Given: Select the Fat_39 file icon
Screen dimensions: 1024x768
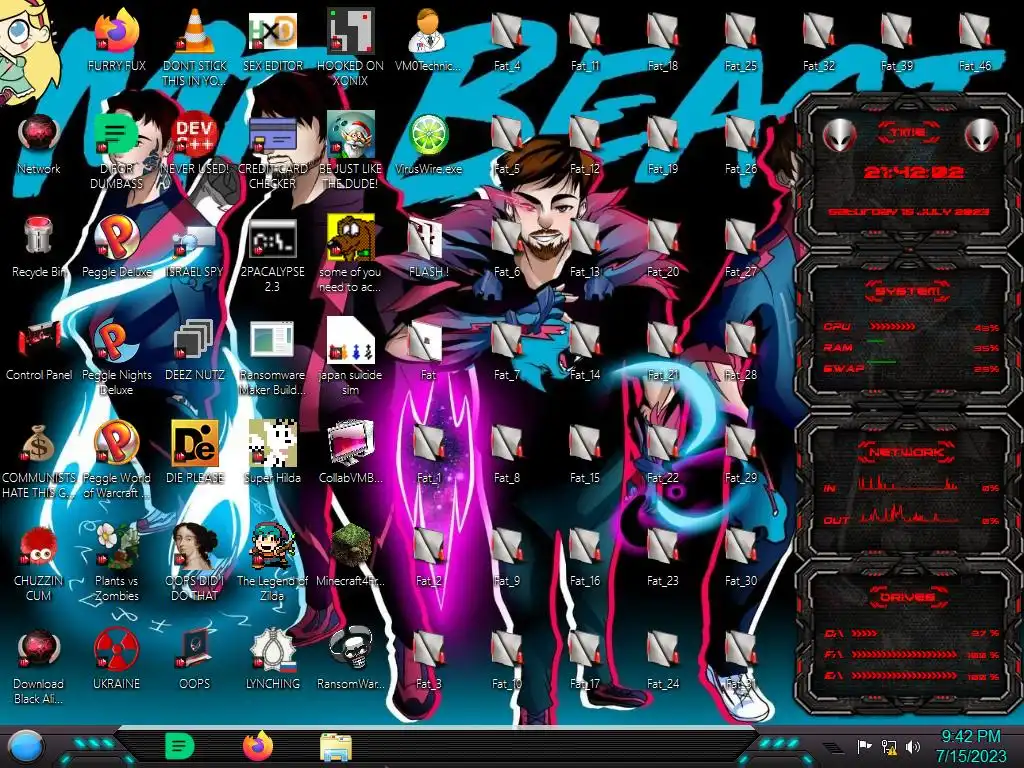Looking at the screenshot, I should (897, 31).
